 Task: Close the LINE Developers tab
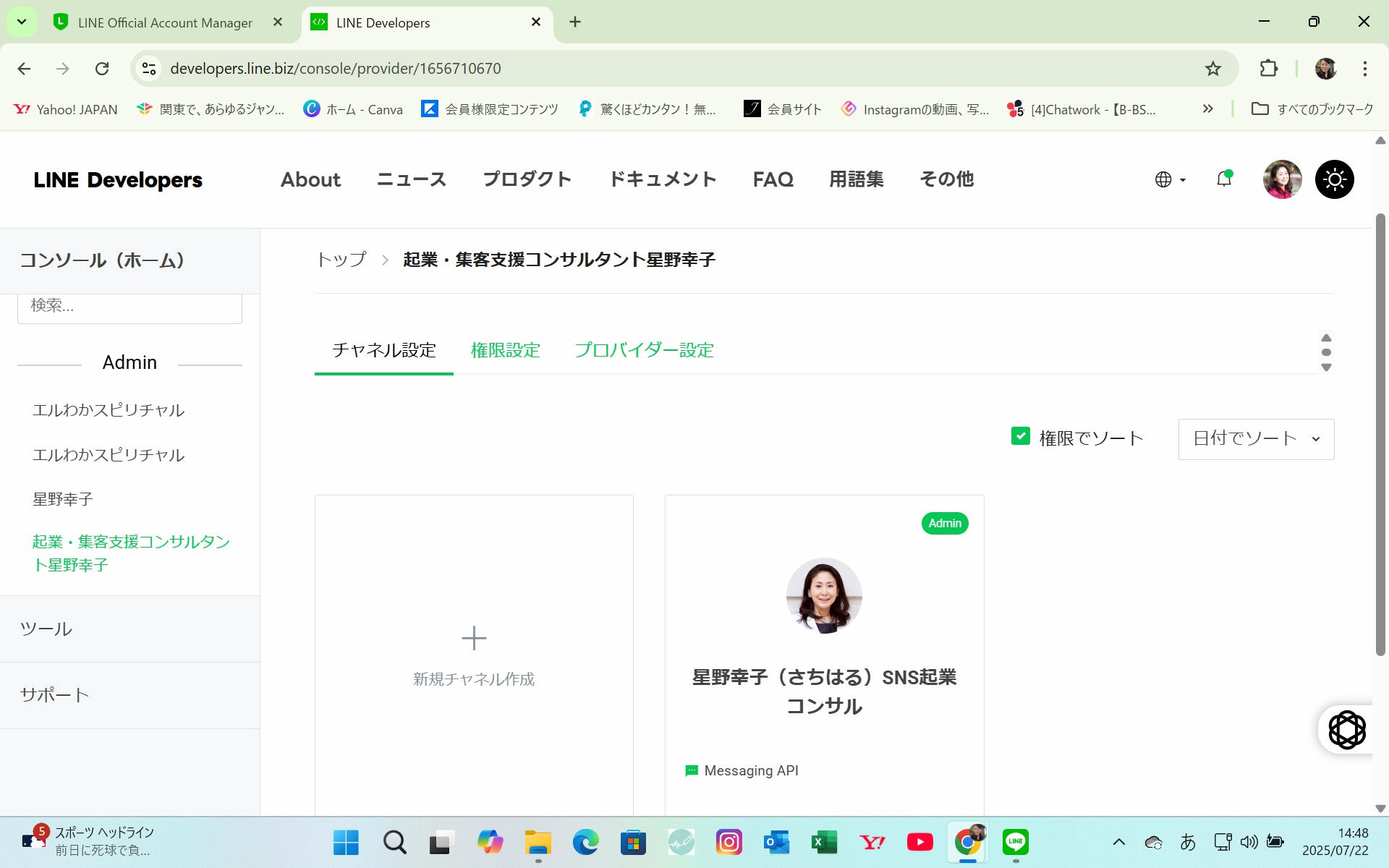(536, 22)
